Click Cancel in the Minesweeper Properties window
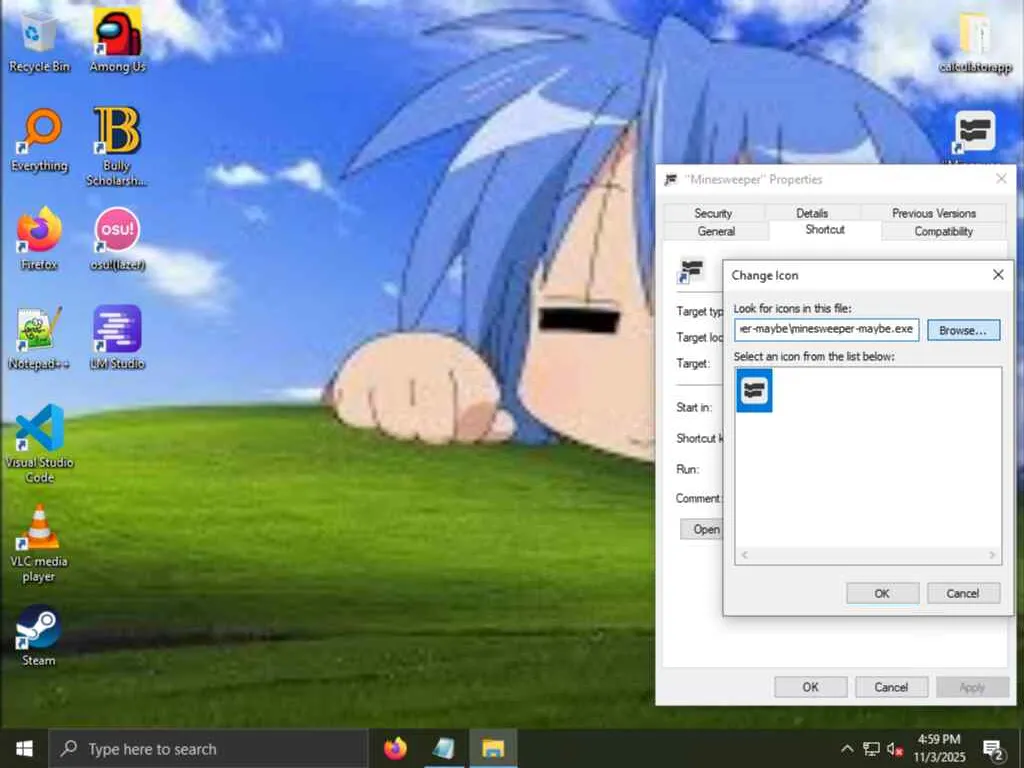The image size is (1024, 768). 891,687
